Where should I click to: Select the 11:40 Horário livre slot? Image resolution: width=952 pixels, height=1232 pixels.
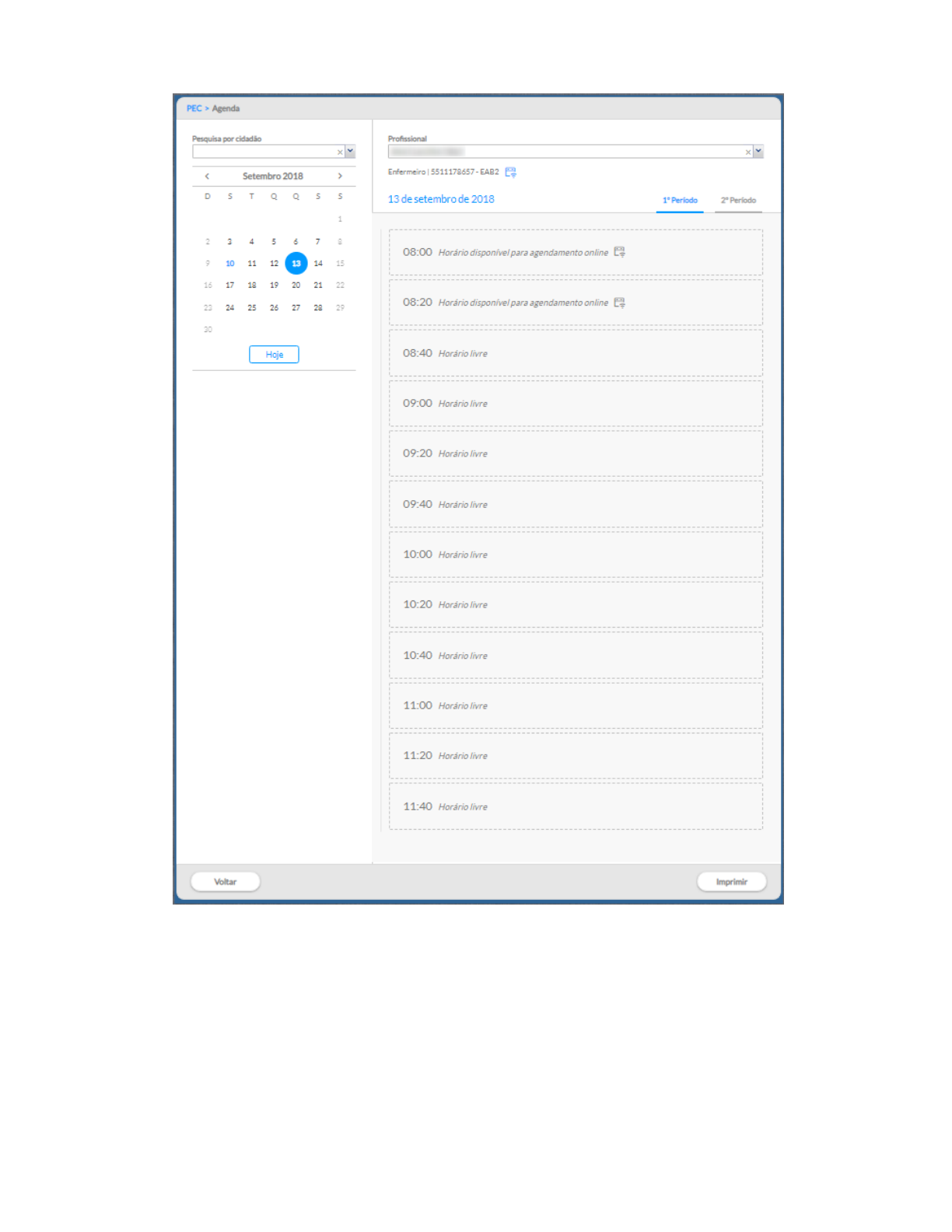[576, 807]
